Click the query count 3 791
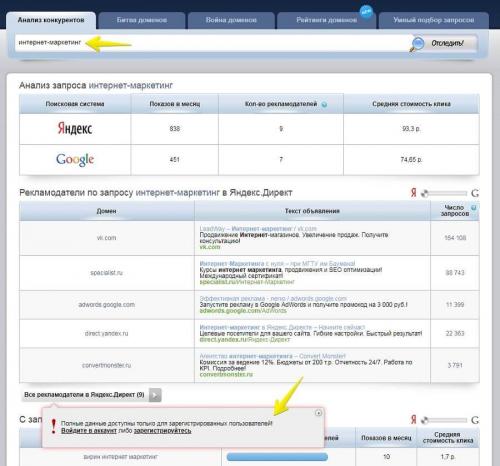The width and height of the screenshot is (500, 466). coord(455,365)
